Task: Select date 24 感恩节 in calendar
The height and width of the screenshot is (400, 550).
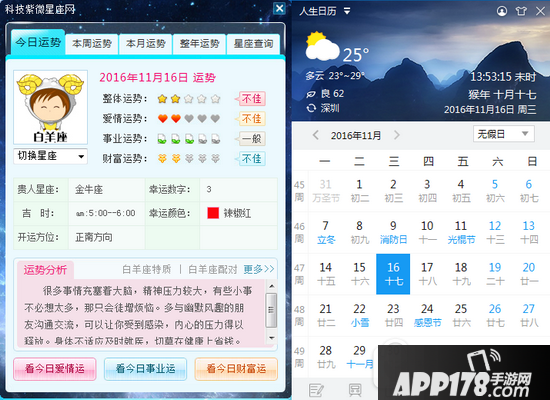Action: (x=427, y=315)
